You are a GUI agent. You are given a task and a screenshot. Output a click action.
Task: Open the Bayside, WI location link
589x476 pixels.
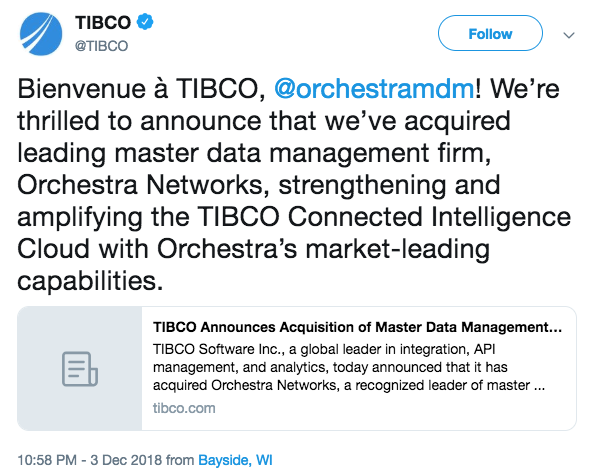[x=235, y=460]
